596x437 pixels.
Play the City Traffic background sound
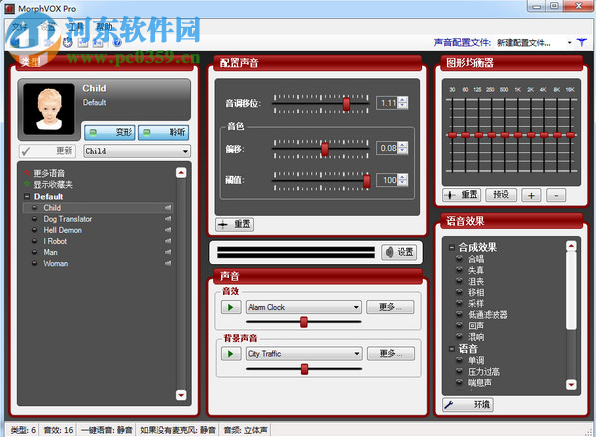coord(231,354)
